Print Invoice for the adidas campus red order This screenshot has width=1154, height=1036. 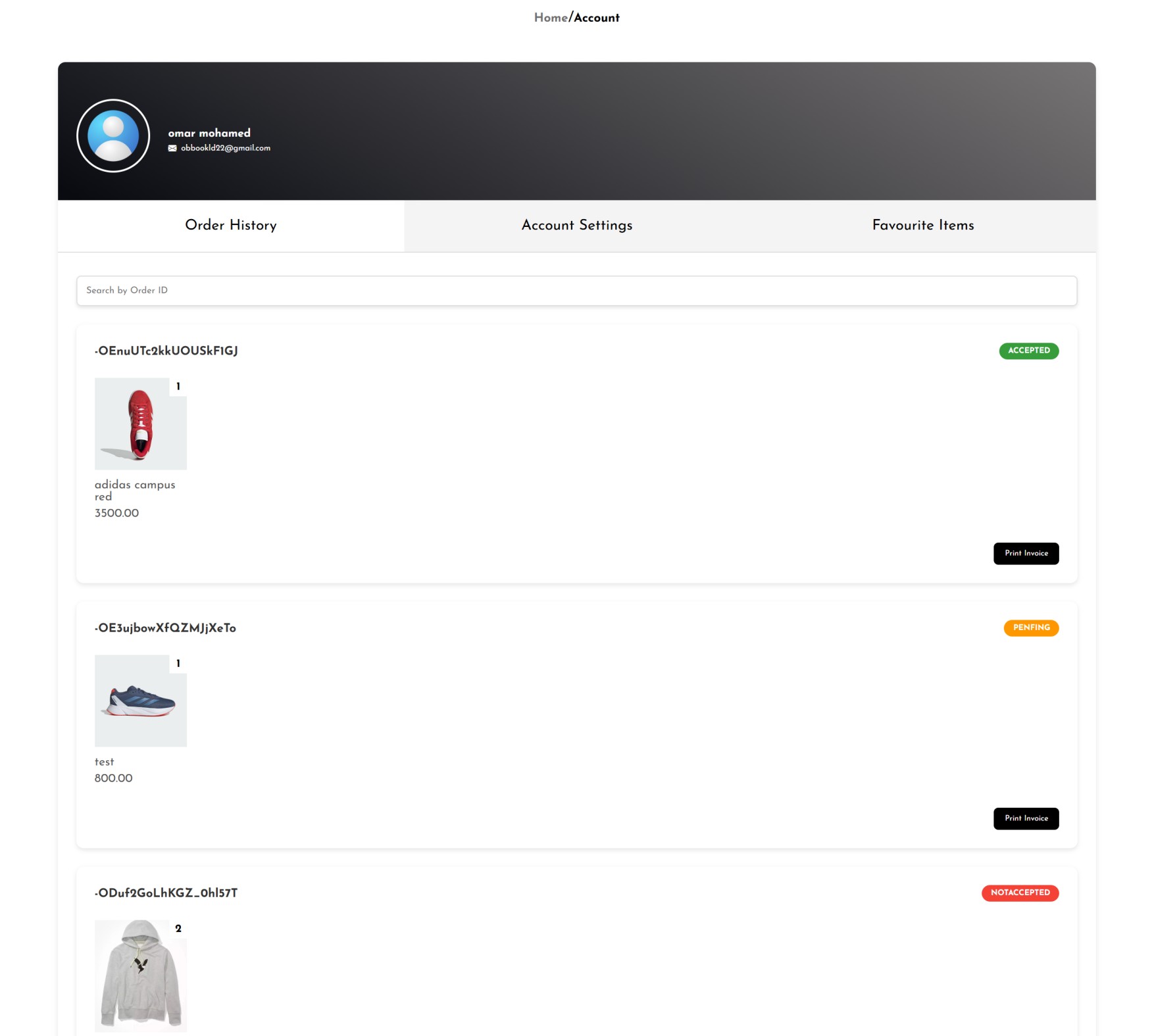[x=1026, y=553]
